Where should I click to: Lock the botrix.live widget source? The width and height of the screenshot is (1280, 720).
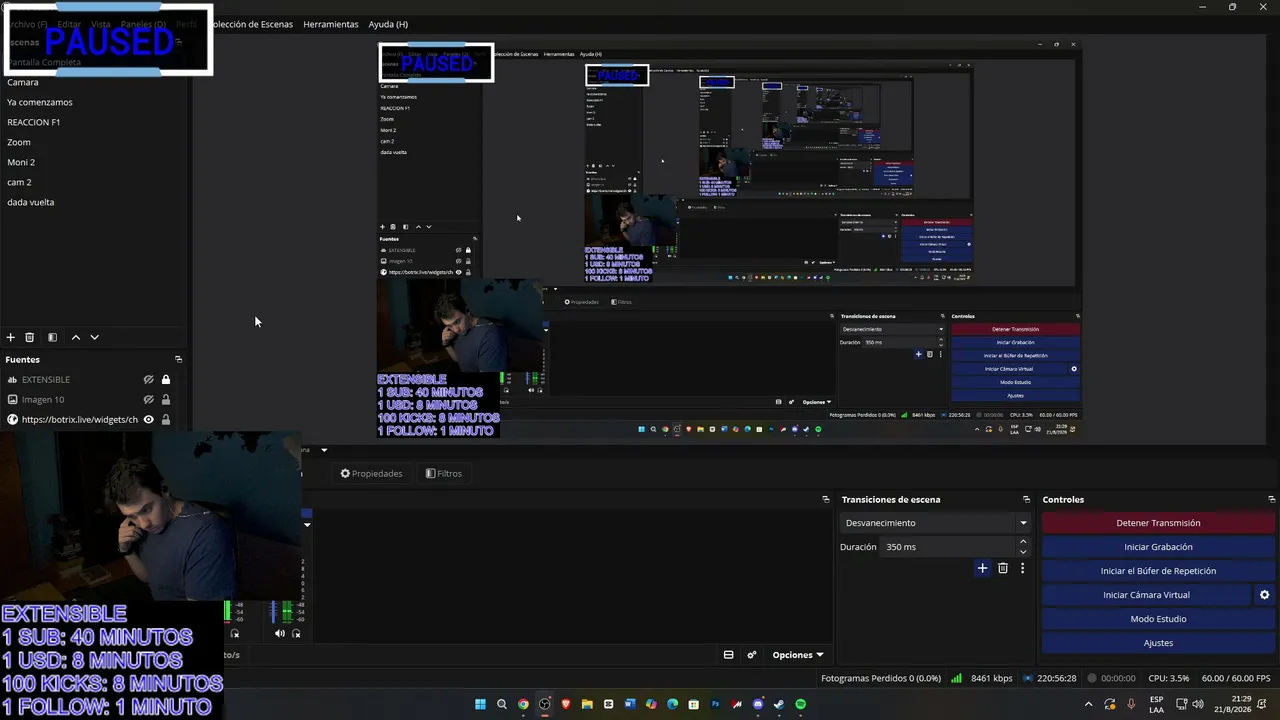pyautogui.click(x=166, y=420)
